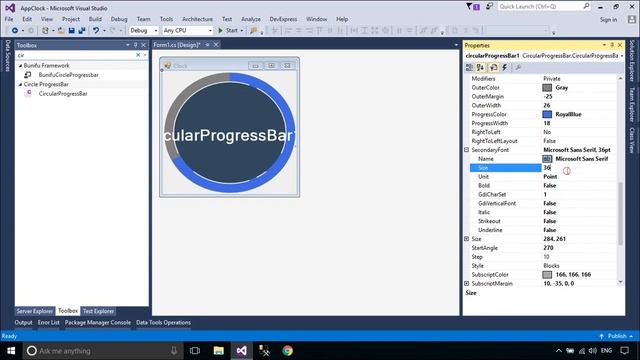Screen dimensions: 640x360
Task: Collapse the SecondaryFont property group
Action: coord(467,150)
